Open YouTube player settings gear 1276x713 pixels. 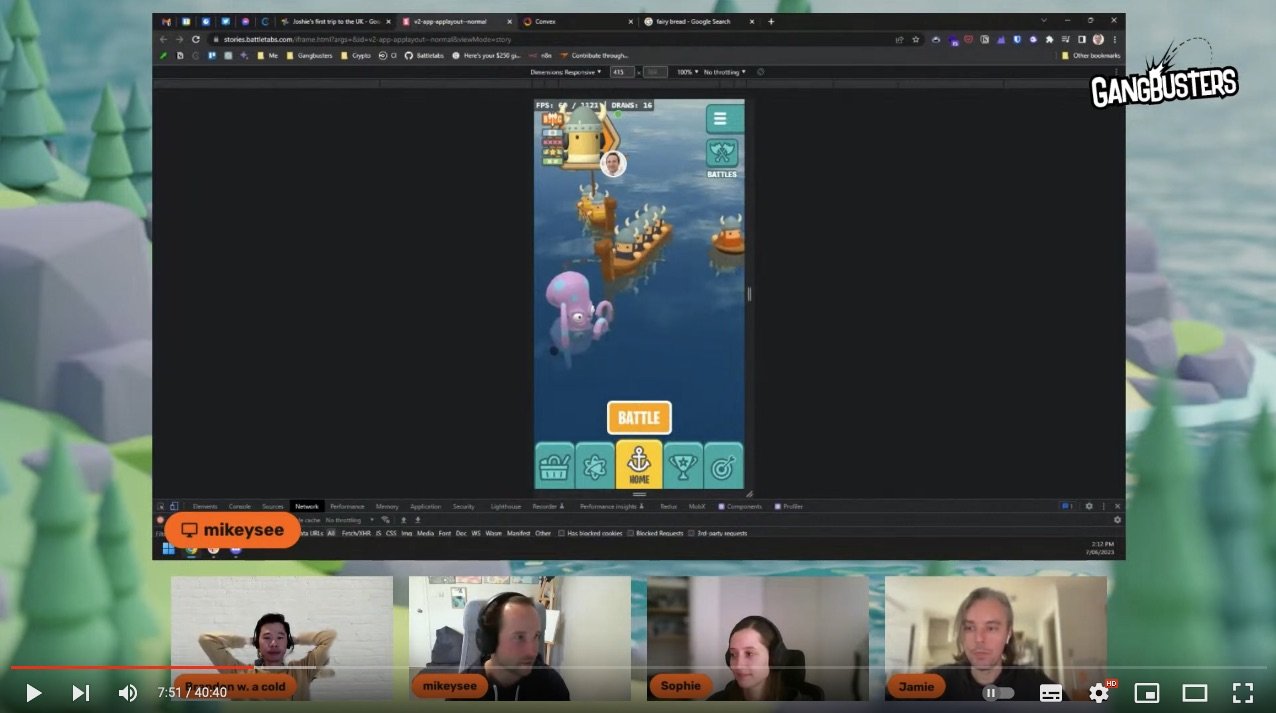click(1099, 692)
